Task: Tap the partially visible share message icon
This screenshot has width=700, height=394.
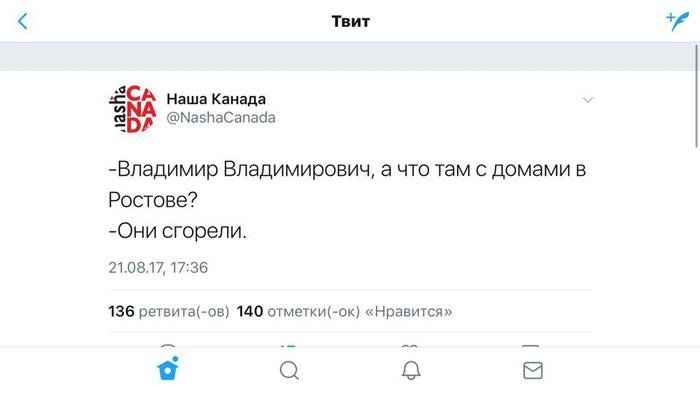Action: (x=530, y=345)
